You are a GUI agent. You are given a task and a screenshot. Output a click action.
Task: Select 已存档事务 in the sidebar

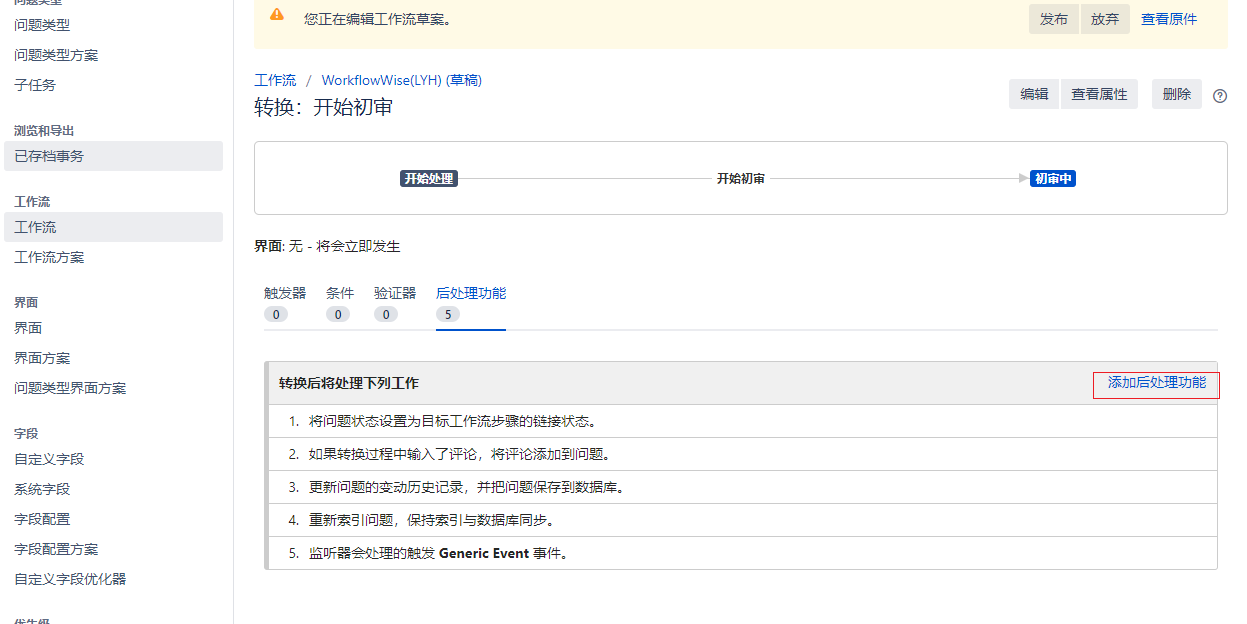click(49, 156)
